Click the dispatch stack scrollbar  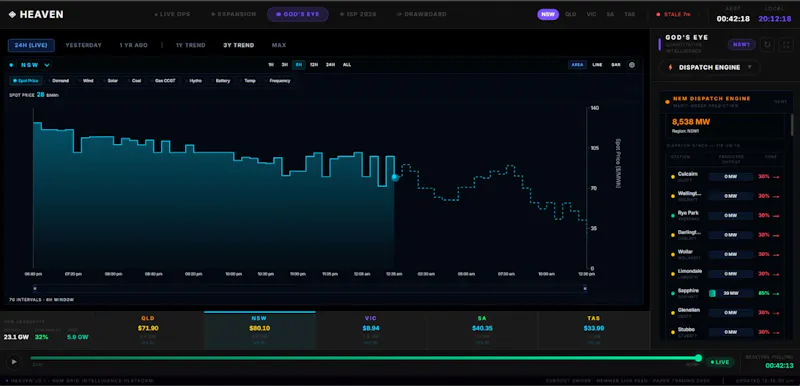[792, 125]
